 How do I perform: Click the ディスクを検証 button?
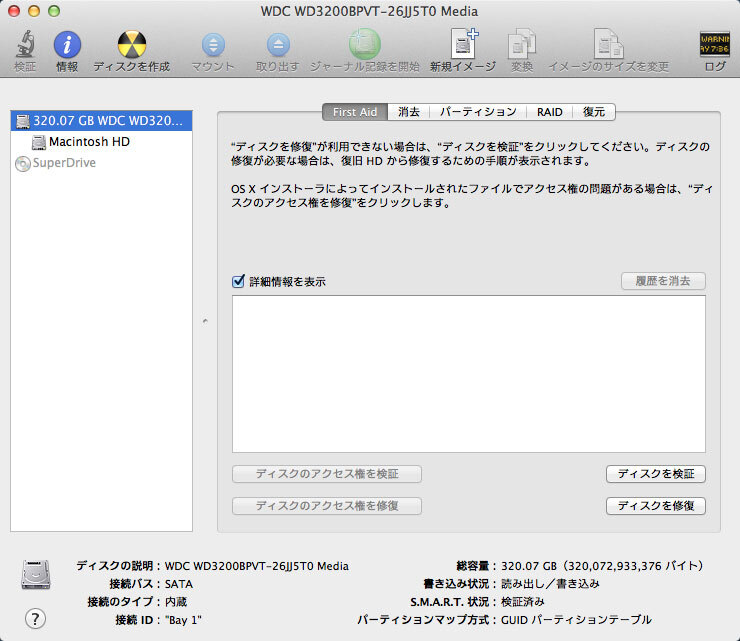(x=656, y=474)
